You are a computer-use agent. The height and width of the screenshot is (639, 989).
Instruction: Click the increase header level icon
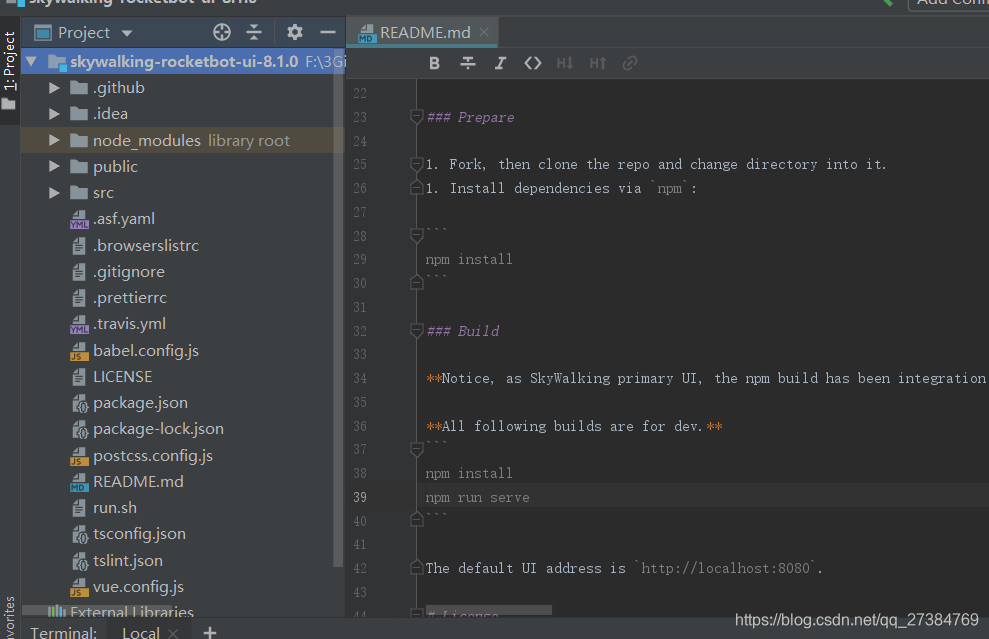tap(597, 63)
